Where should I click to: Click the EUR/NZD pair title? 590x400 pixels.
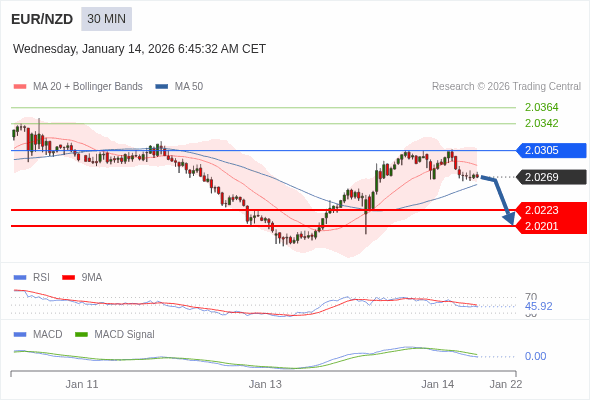(42, 19)
